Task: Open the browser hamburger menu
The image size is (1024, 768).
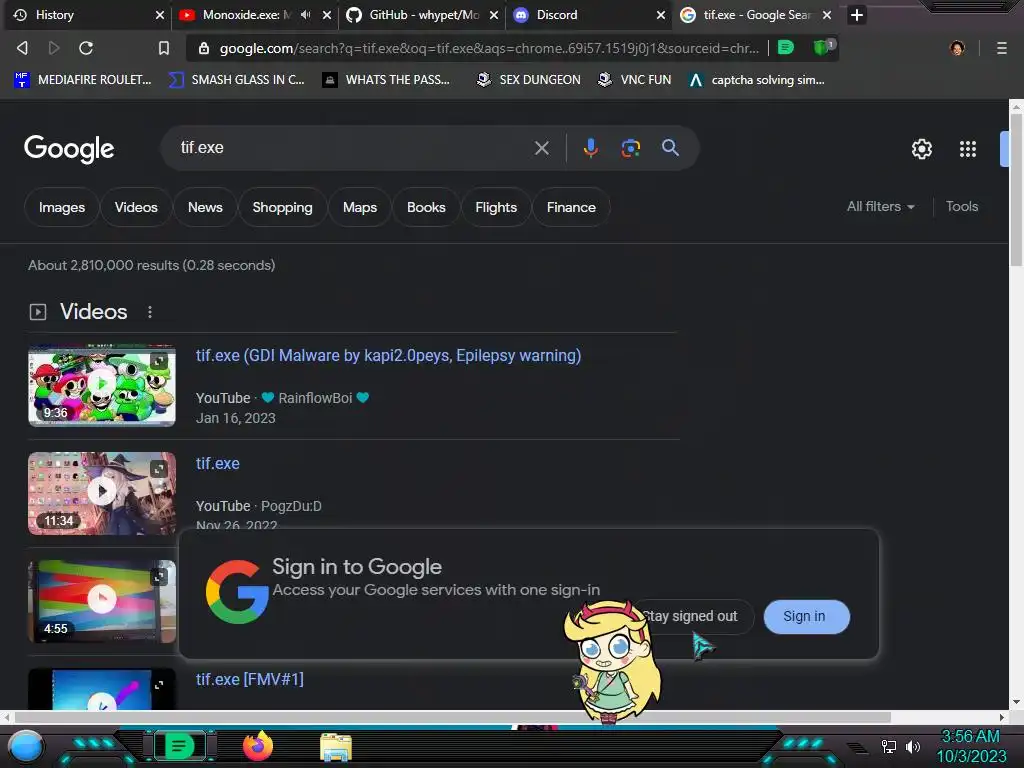Action: click(1001, 48)
